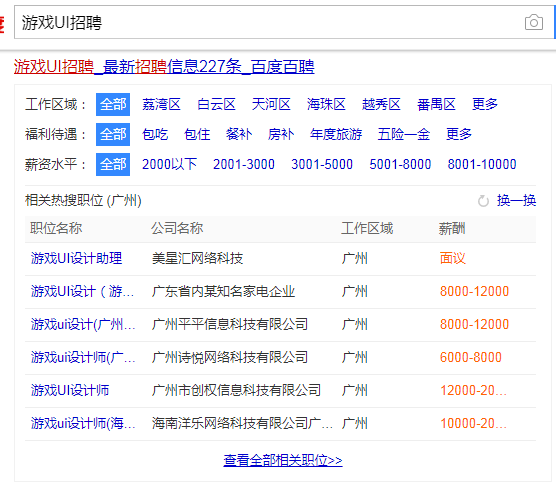The image size is (556, 488).
Task: Open the 游戏UI设计助理 job listing
Action: coord(77,258)
